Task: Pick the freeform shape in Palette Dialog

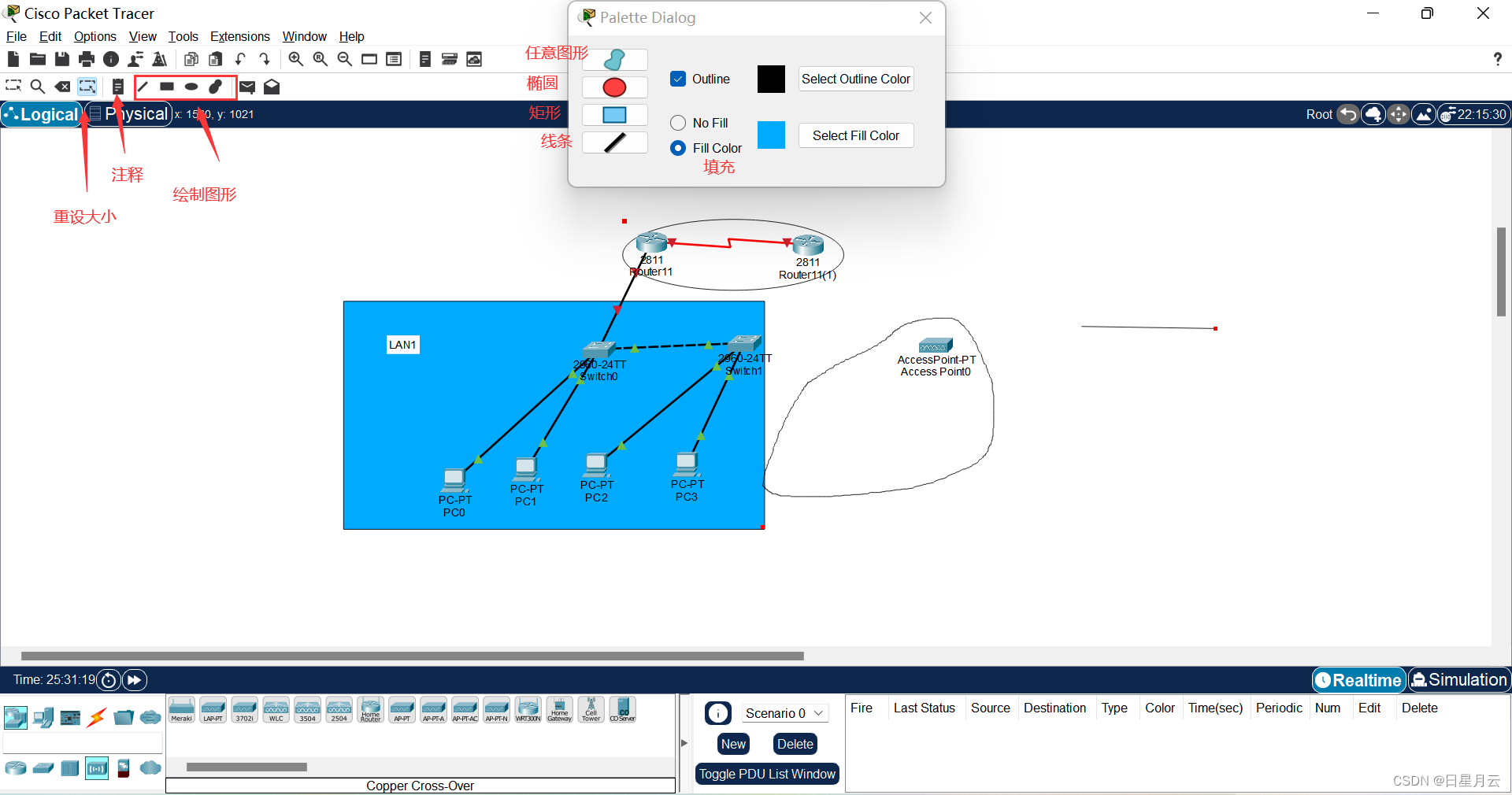Action: tap(614, 60)
